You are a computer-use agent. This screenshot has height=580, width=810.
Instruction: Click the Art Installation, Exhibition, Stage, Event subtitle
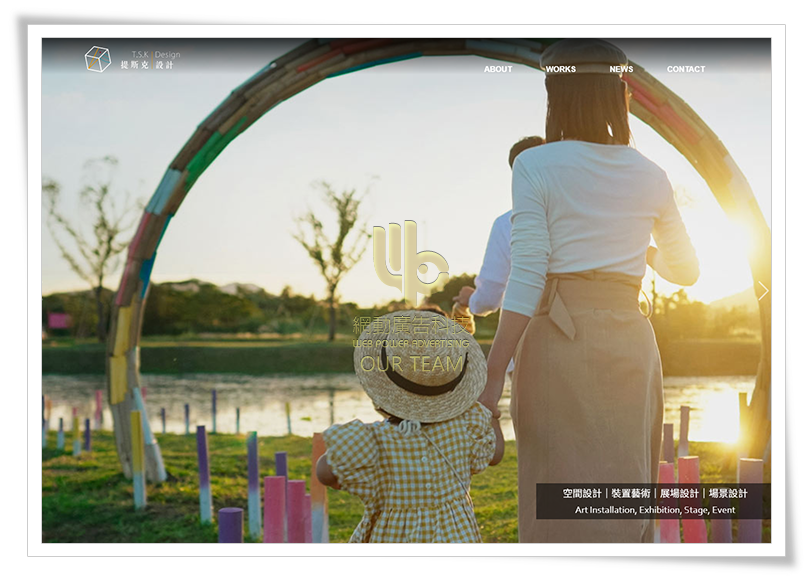click(x=654, y=510)
